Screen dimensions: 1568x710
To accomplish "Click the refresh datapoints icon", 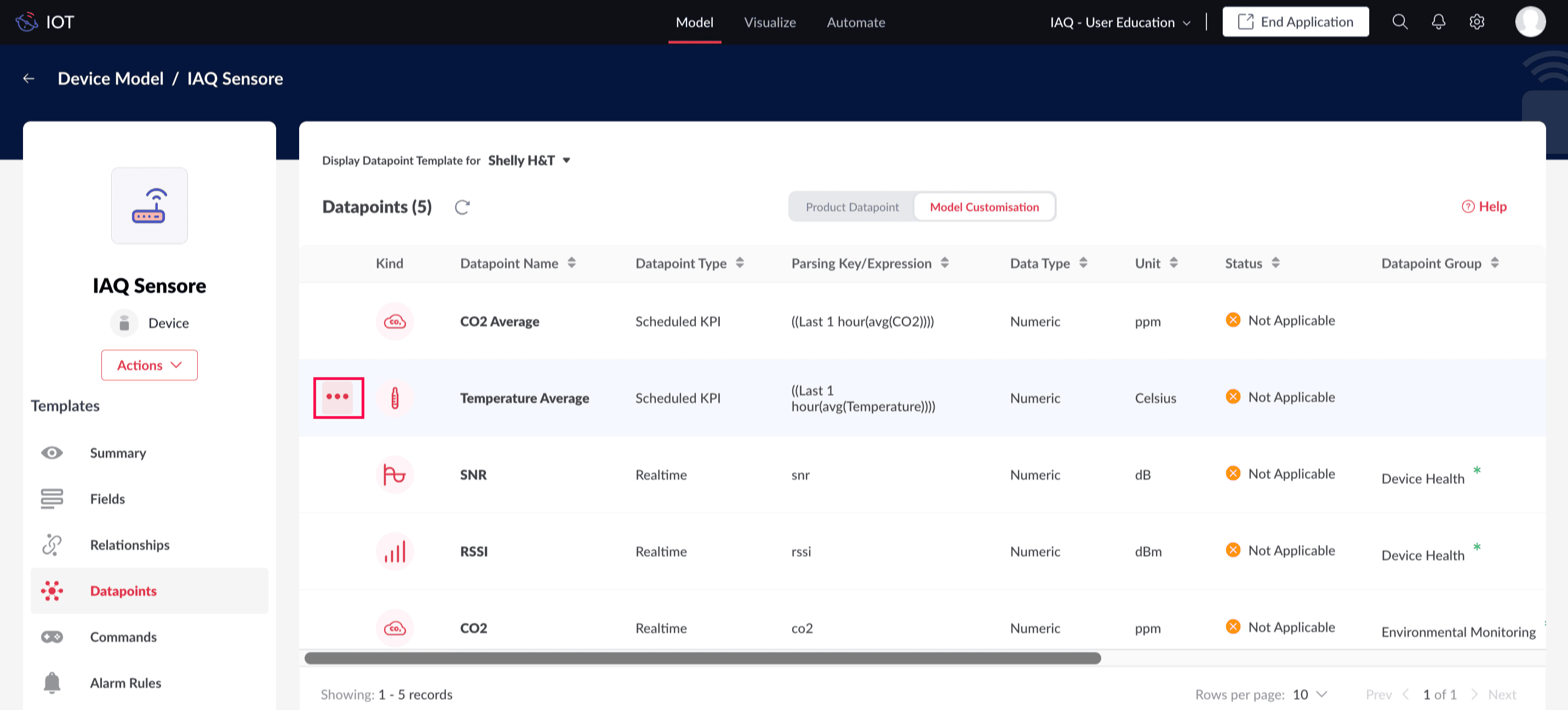I will [462, 207].
